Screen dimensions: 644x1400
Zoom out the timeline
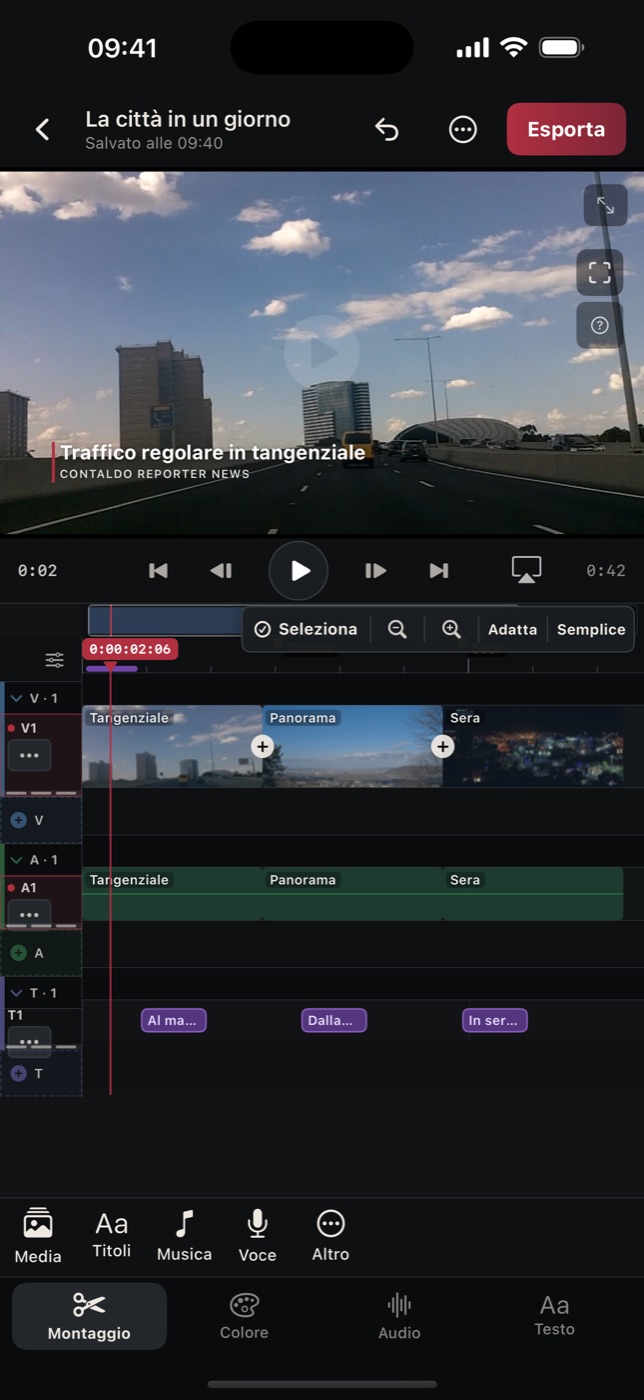coord(397,629)
